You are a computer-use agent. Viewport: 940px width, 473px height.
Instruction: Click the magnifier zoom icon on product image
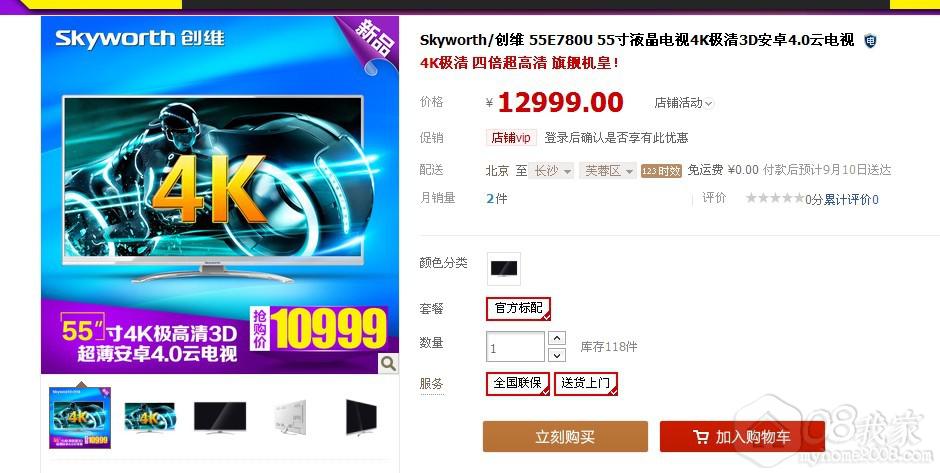coord(388,363)
